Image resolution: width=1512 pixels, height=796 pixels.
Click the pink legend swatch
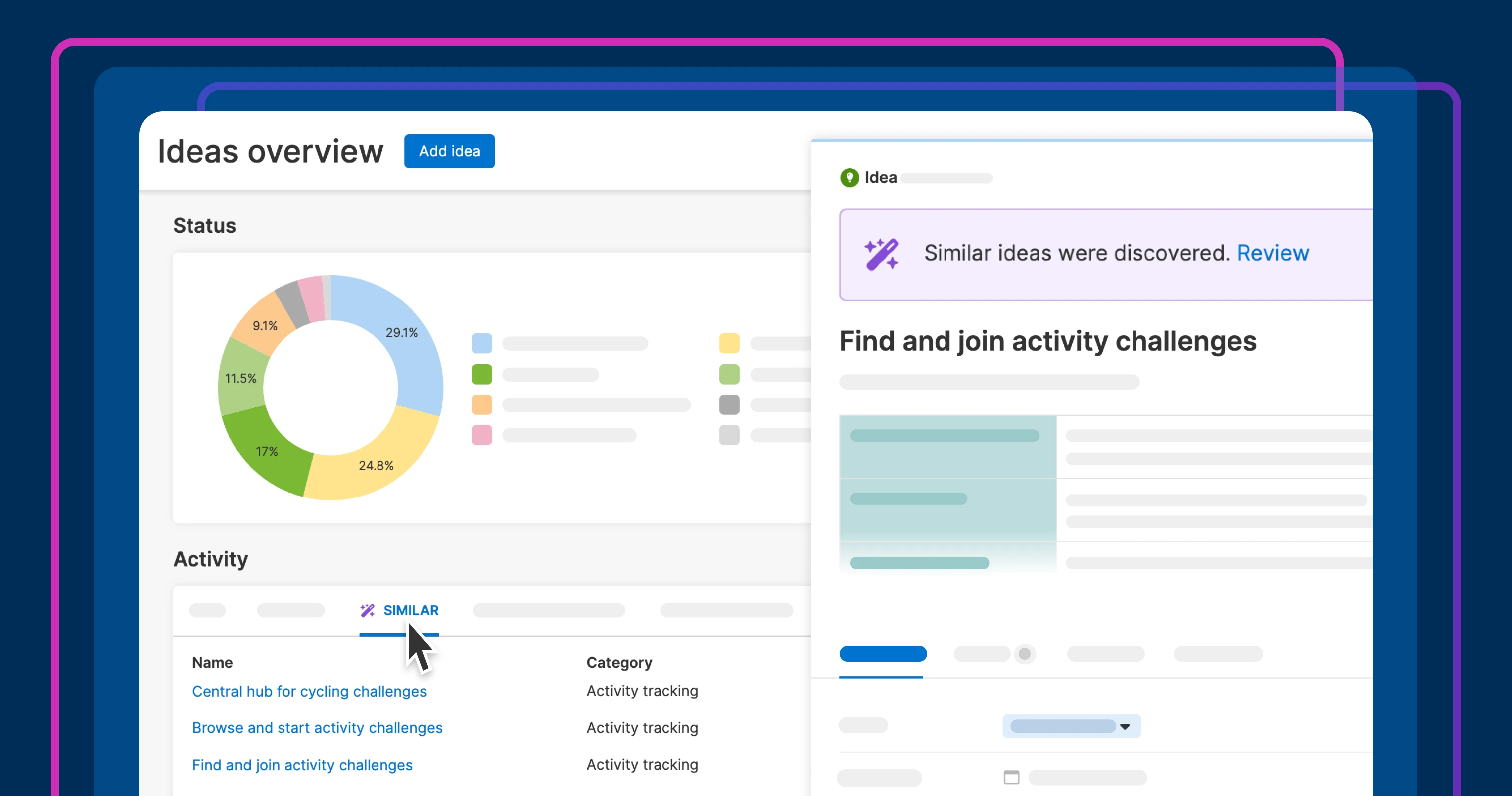point(482,435)
